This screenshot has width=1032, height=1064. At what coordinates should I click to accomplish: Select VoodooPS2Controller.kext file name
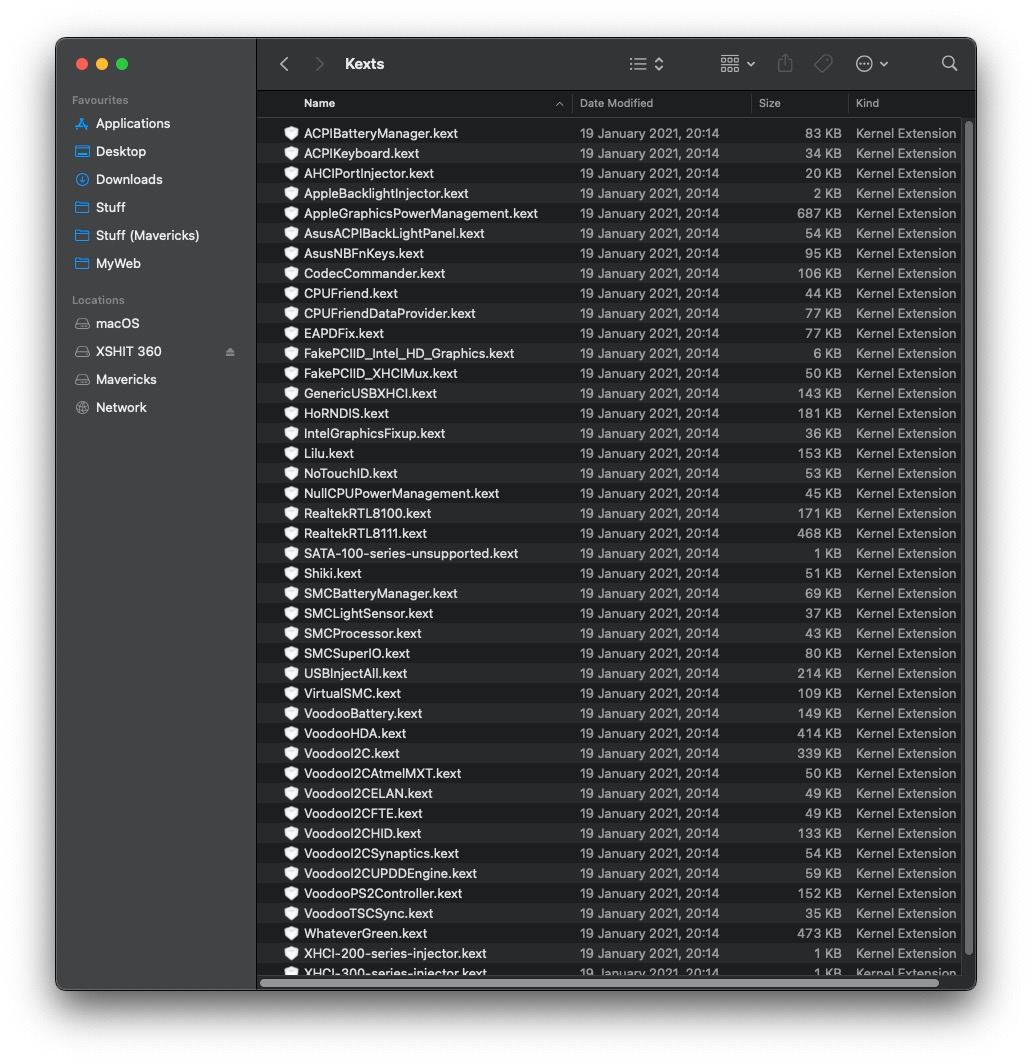383,893
